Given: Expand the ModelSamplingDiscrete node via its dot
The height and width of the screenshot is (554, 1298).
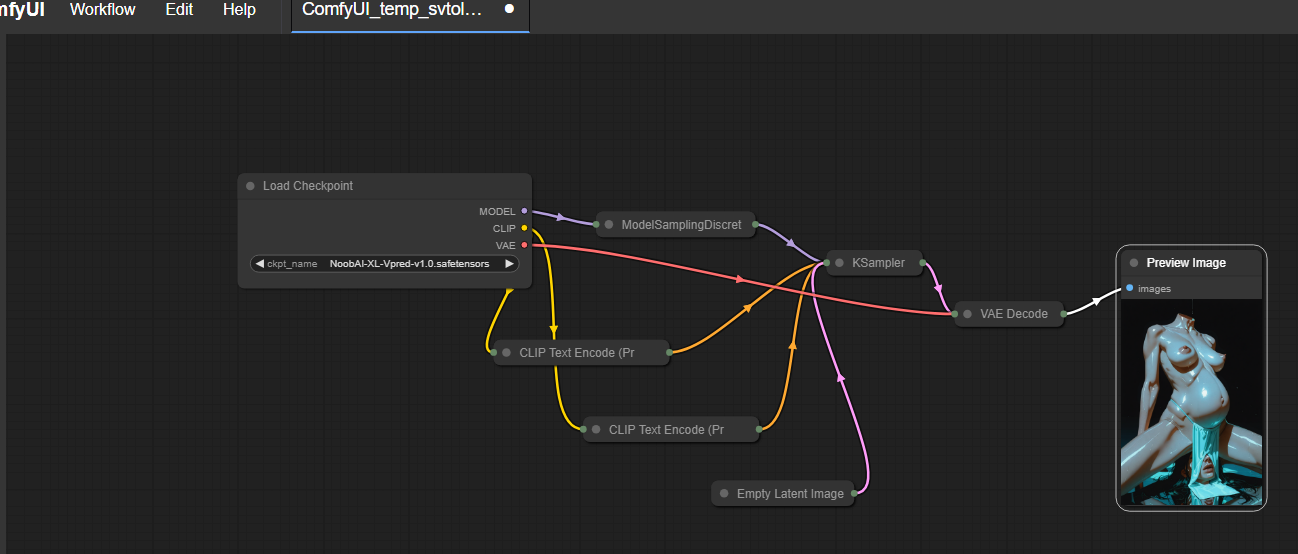Looking at the screenshot, I should tap(608, 225).
